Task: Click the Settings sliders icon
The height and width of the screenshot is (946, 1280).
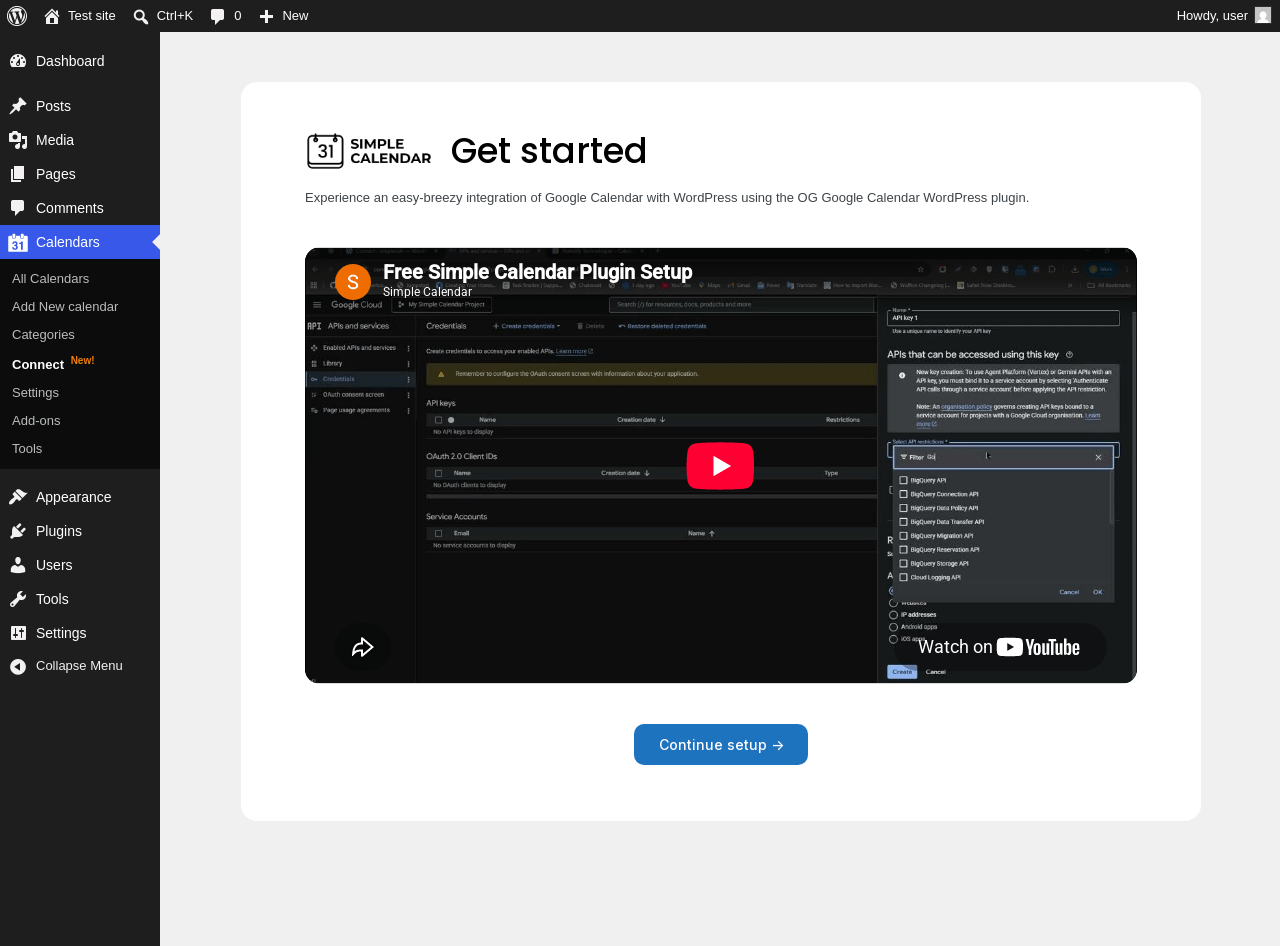Action: 18,633
